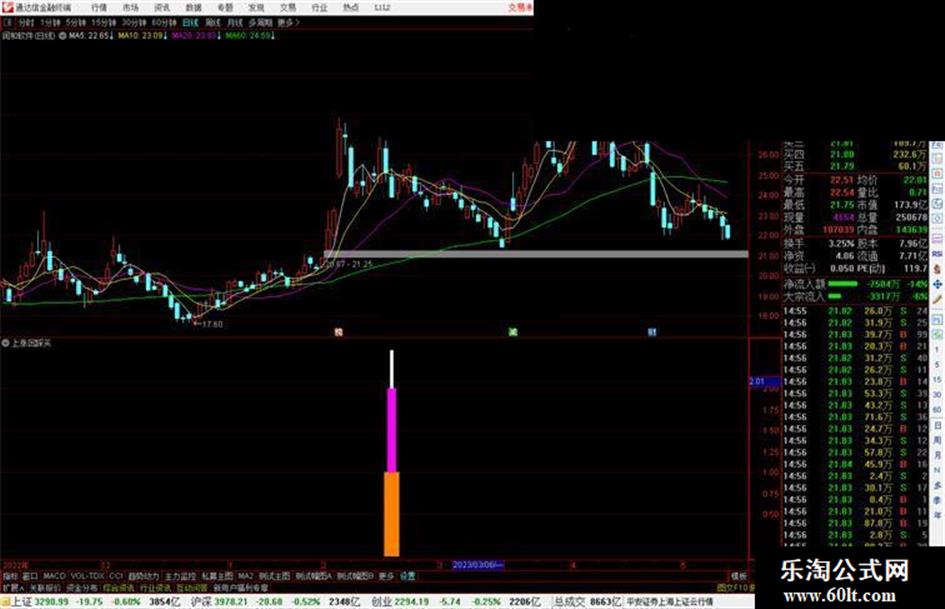945x609 pixels.
Task: Expand the 更多 periods list in top bar
Action: pyautogui.click(x=288, y=22)
